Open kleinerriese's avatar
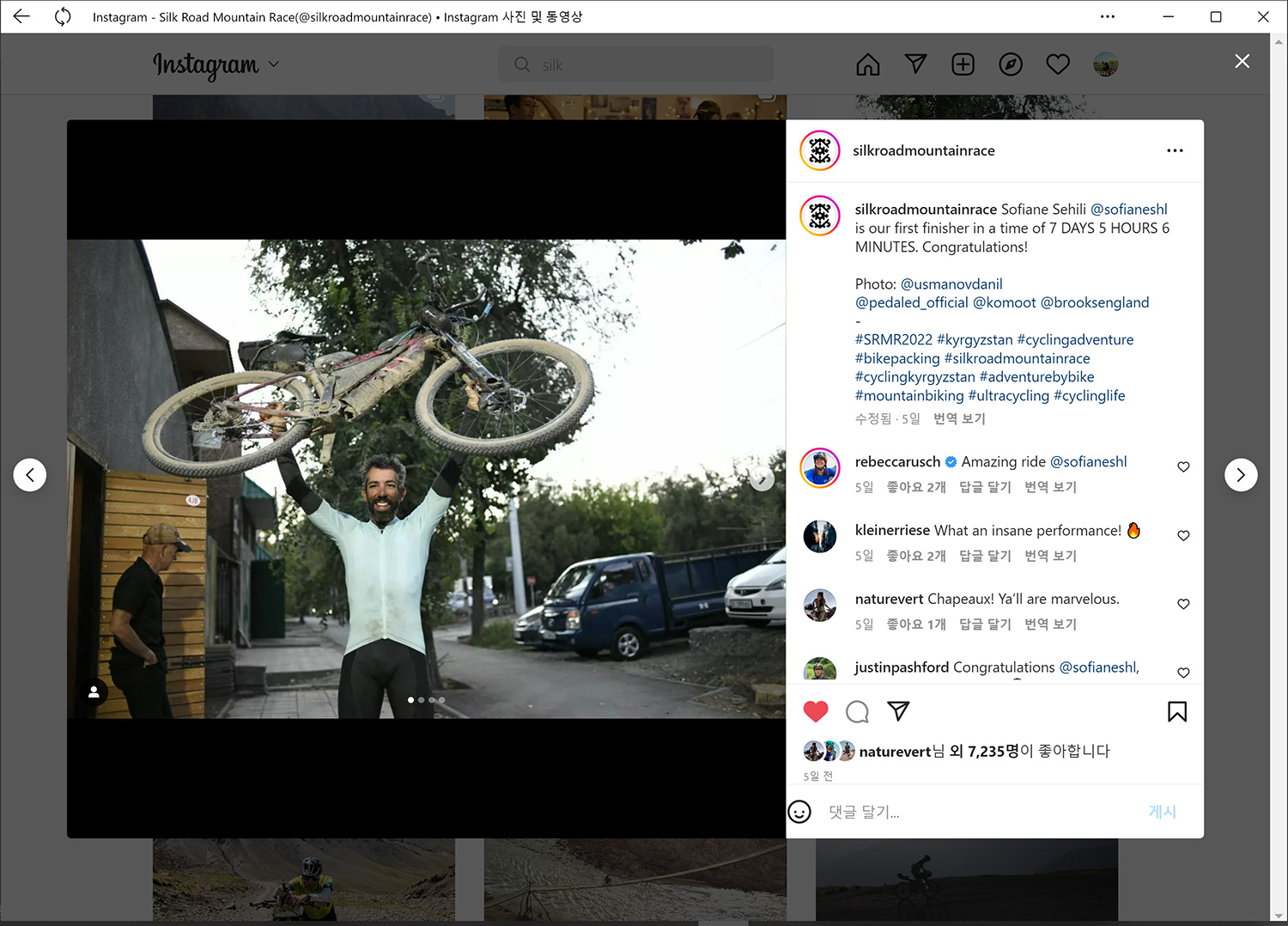The image size is (1288, 926). click(820, 537)
